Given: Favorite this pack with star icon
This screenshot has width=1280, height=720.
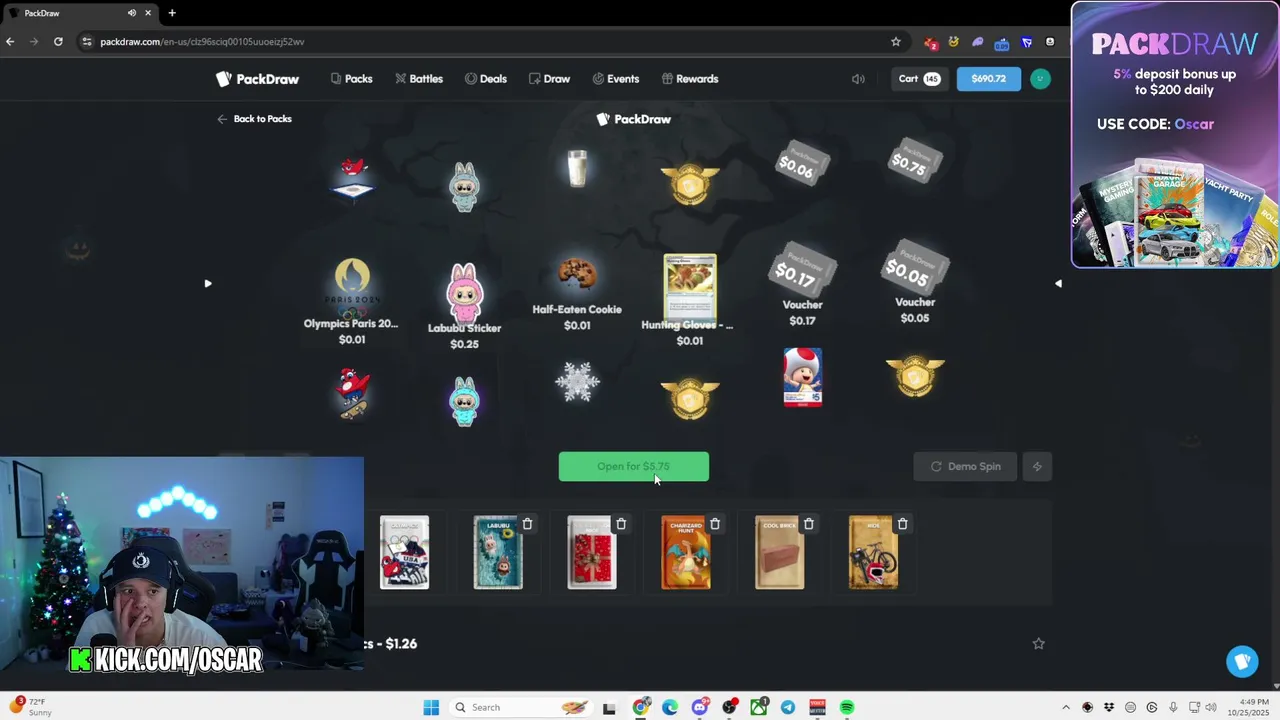Looking at the screenshot, I should click(x=1038, y=644).
